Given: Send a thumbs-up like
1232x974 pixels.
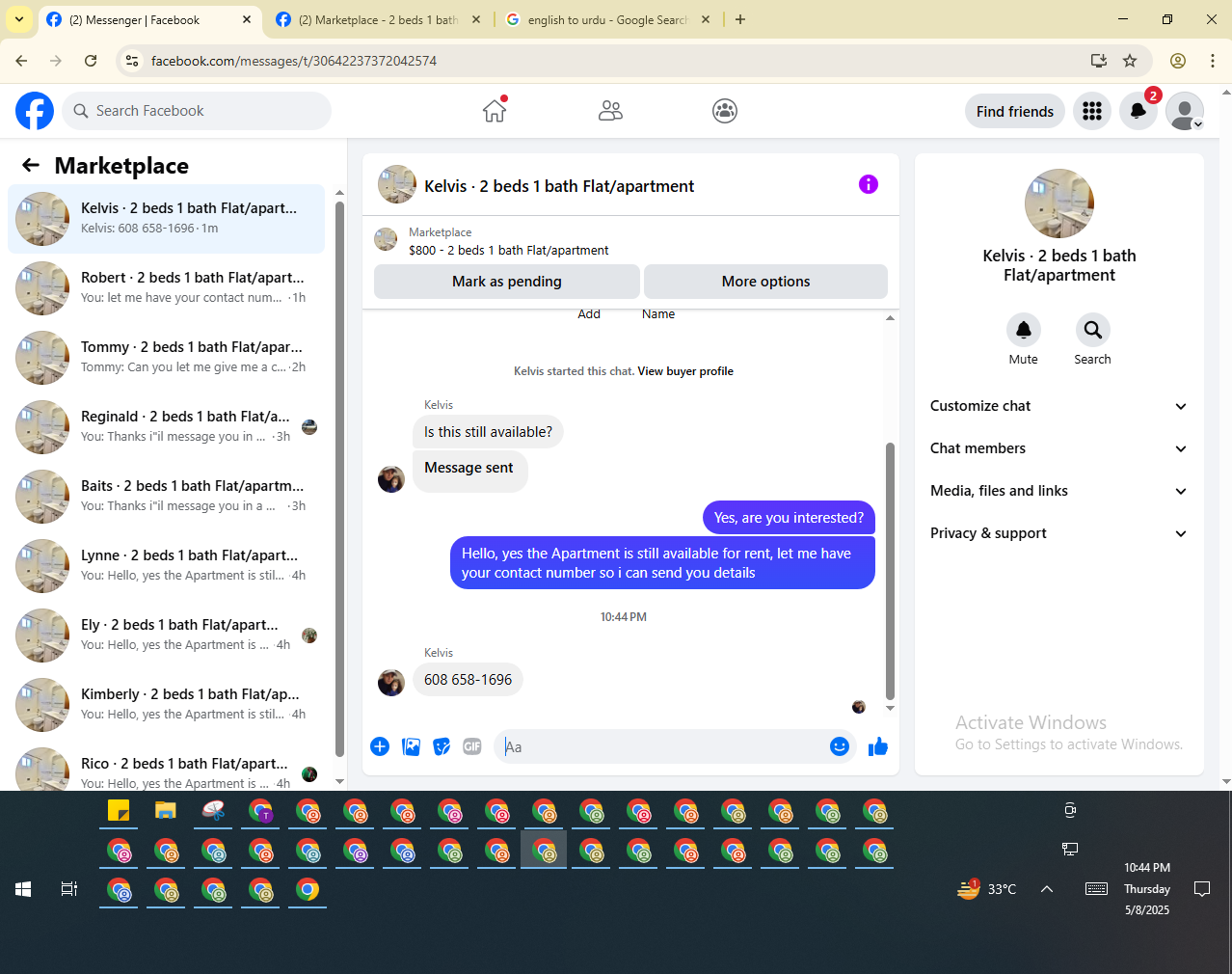Looking at the screenshot, I should pyautogui.click(x=878, y=746).
